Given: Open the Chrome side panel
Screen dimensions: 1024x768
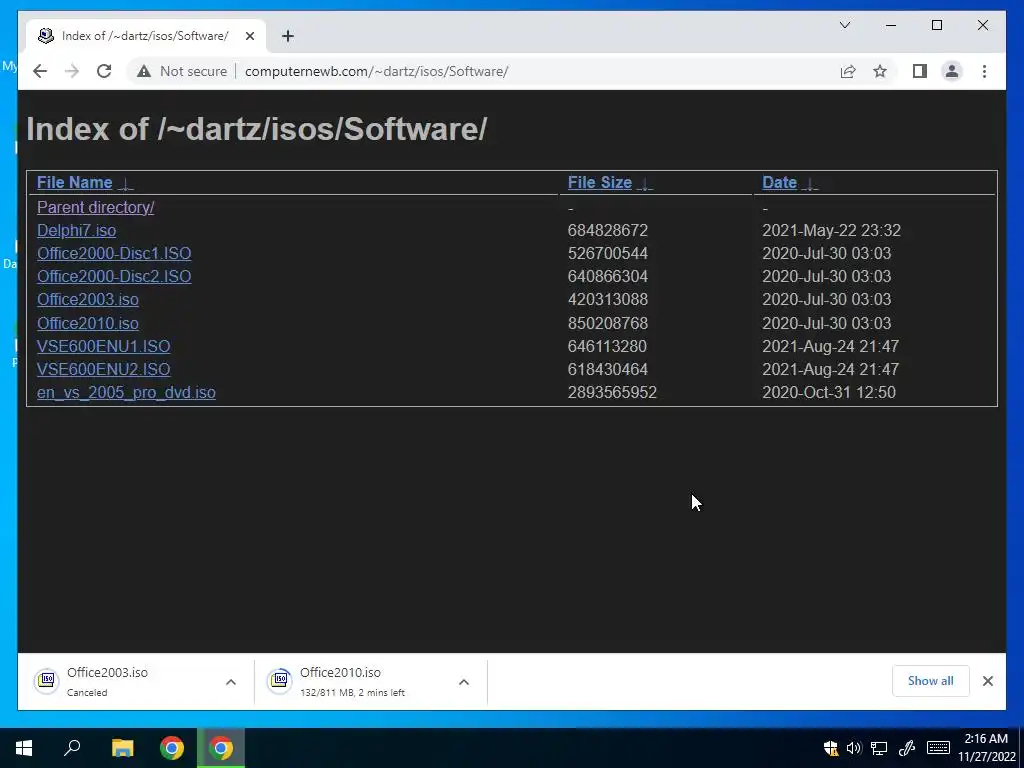Looking at the screenshot, I should pyautogui.click(x=920, y=71).
